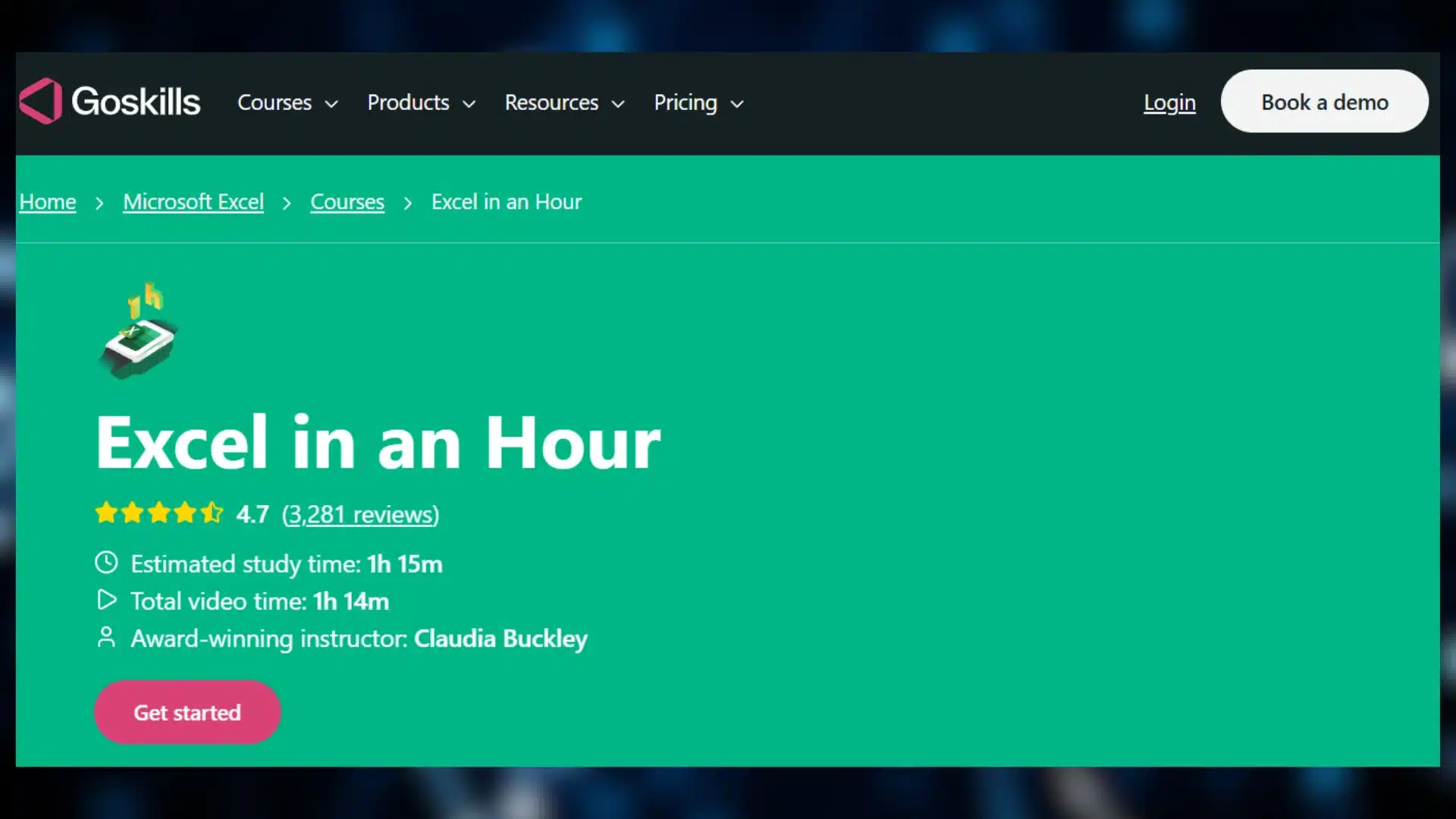Click the Login link
Screen dimensions: 1456x819
(x=1169, y=102)
